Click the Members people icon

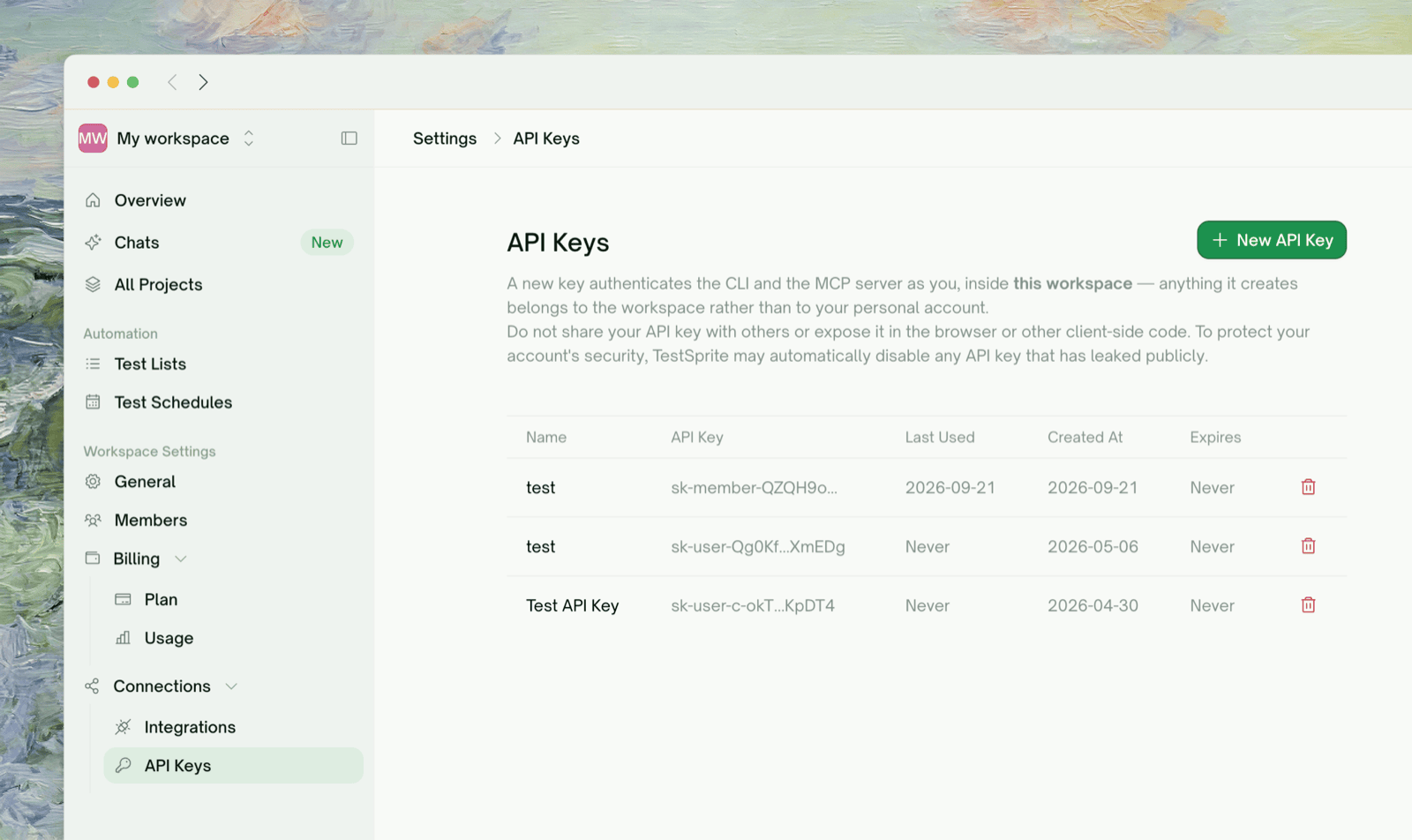pyautogui.click(x=93, y=521)
